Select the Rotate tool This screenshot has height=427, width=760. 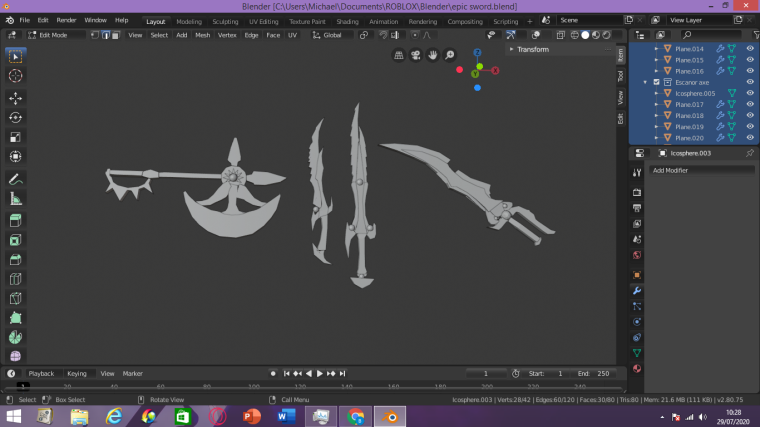click(15, 117)
